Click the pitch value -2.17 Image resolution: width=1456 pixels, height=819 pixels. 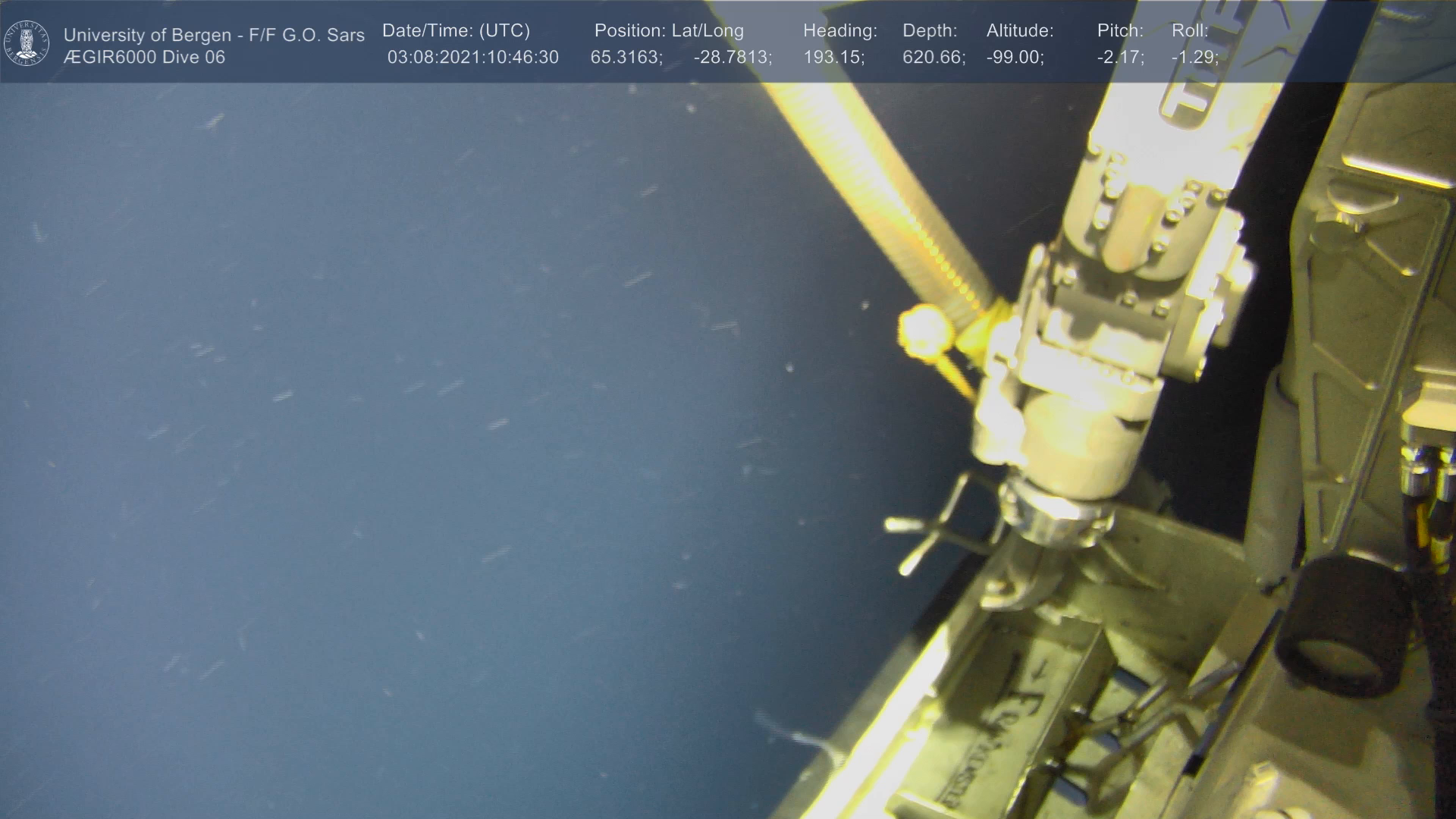[1120, 57]
